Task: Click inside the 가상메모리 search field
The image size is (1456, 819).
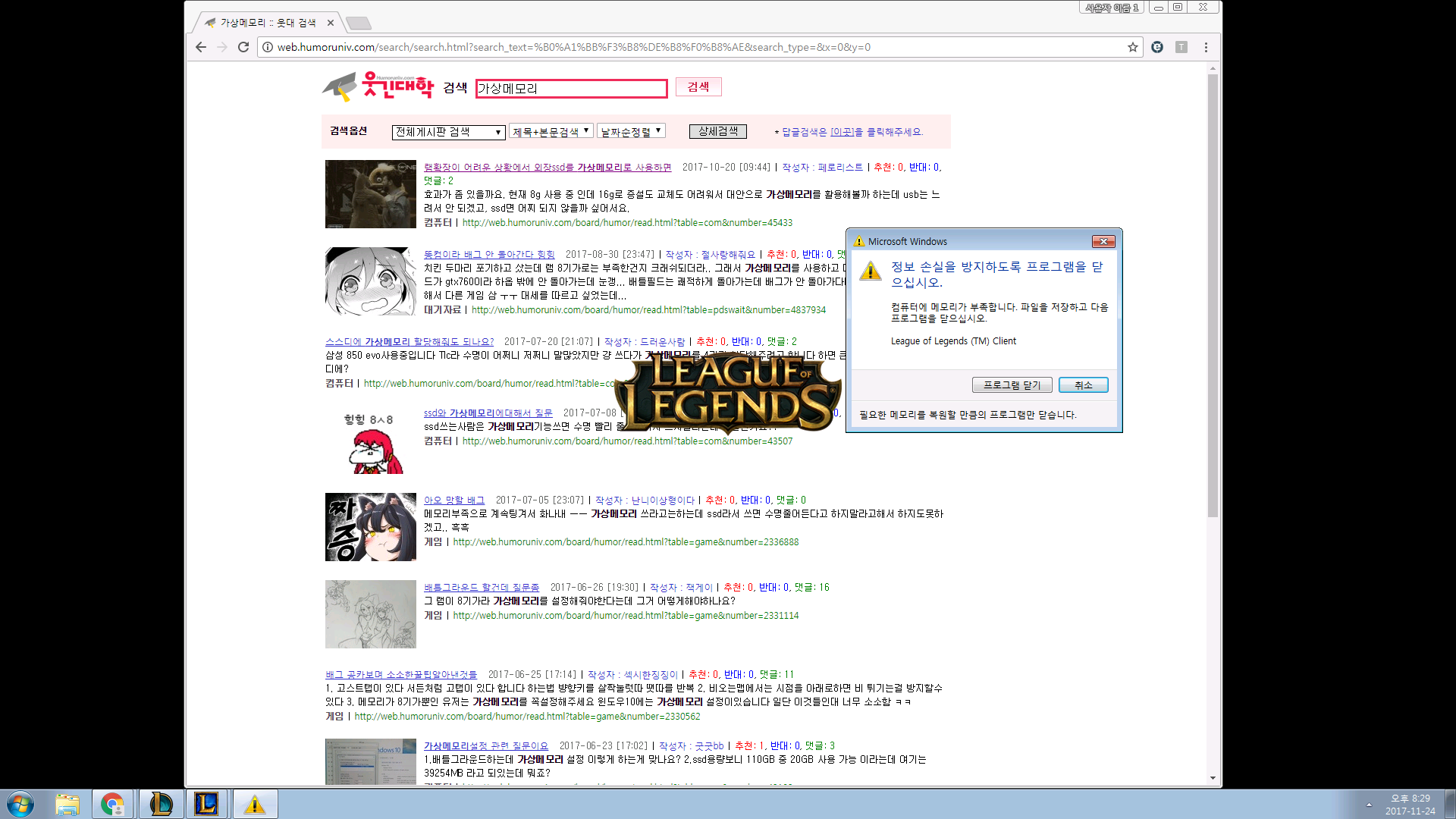Action: [571, 89]
